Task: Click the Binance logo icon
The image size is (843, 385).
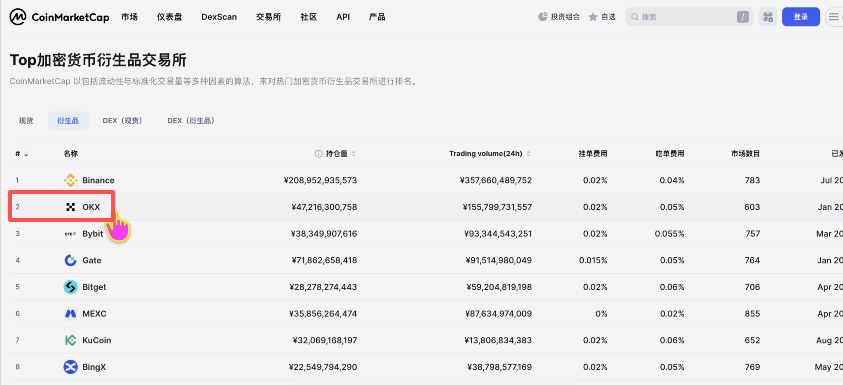Action: 70,180
